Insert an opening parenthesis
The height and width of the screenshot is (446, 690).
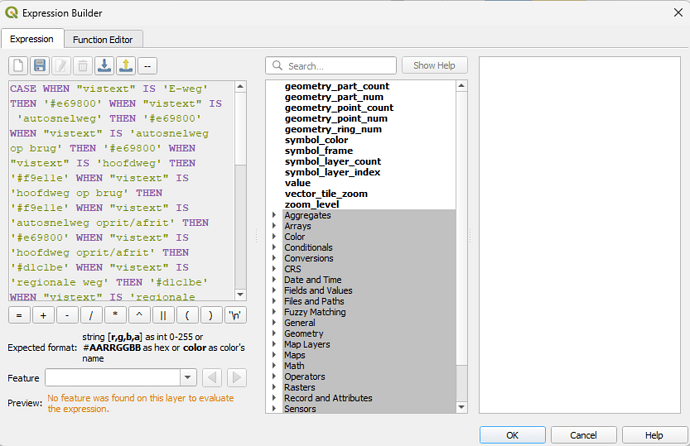pos(187,315)
